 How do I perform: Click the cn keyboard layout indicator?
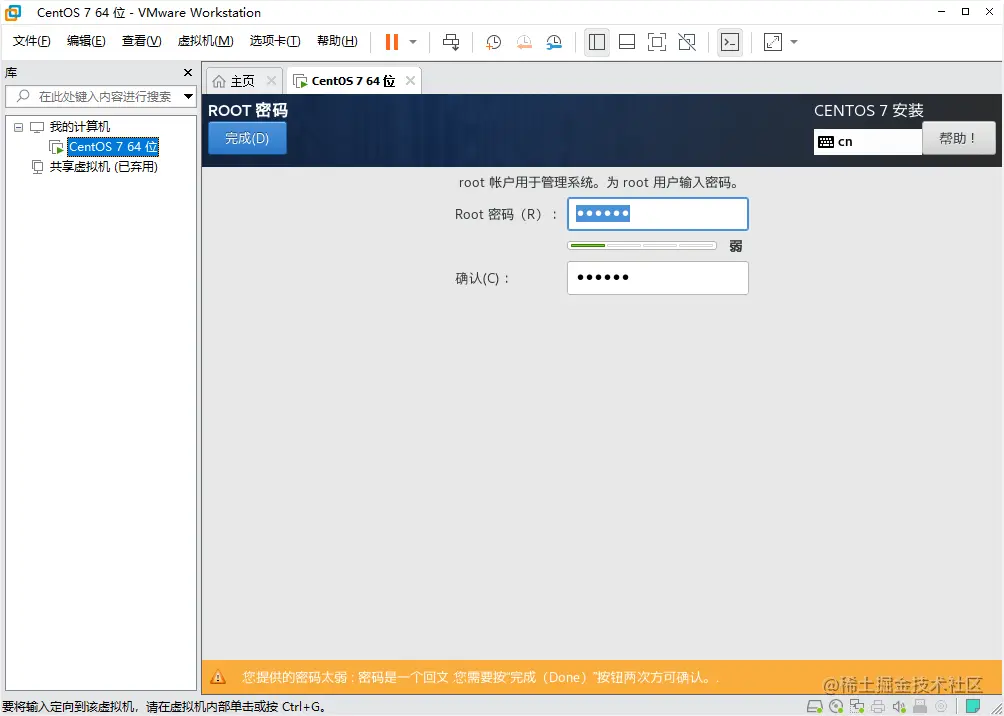868,142
